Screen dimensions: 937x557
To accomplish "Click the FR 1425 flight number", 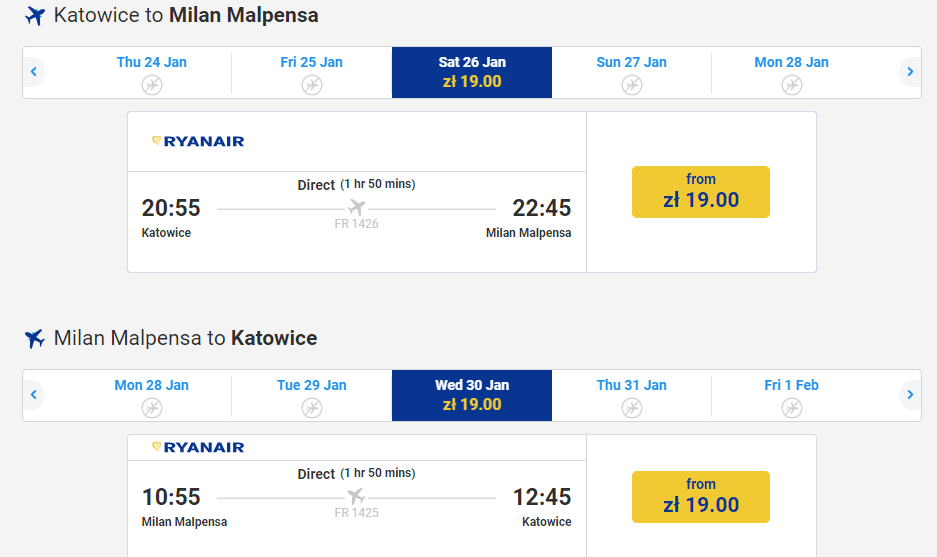I will (x=356, y=513).
